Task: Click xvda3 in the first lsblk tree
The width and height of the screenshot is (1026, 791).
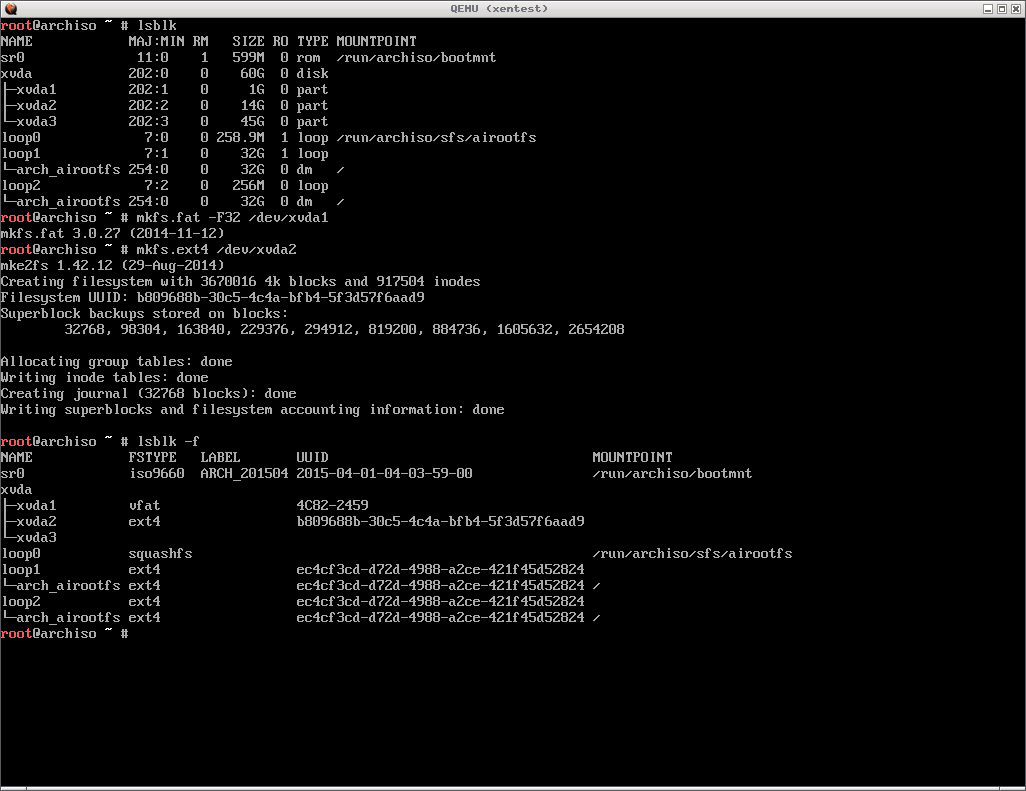Action: point(36,121)
